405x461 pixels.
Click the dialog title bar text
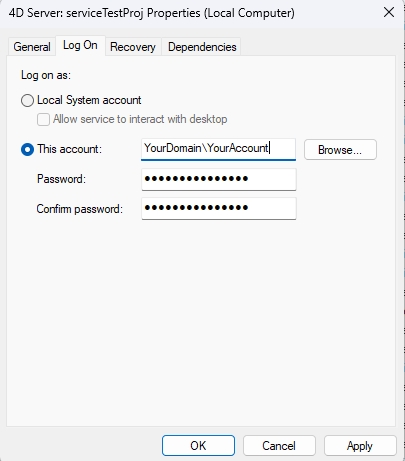(152, 13)
